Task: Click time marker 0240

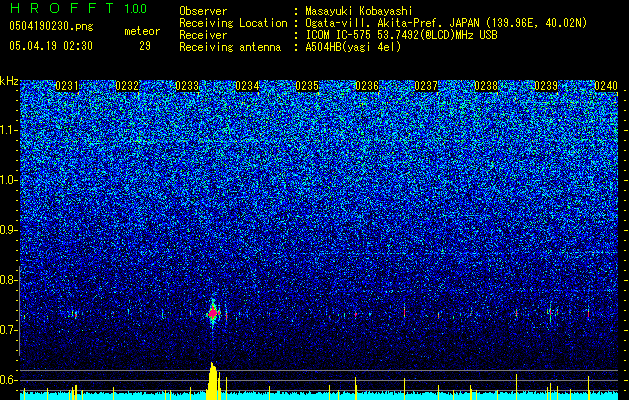Action: (x=606, y=86)
